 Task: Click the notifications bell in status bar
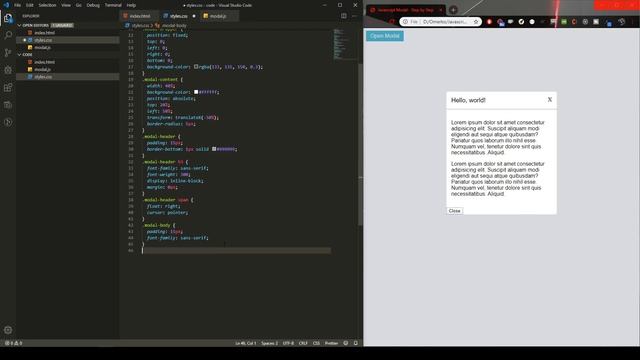(356, 343)
